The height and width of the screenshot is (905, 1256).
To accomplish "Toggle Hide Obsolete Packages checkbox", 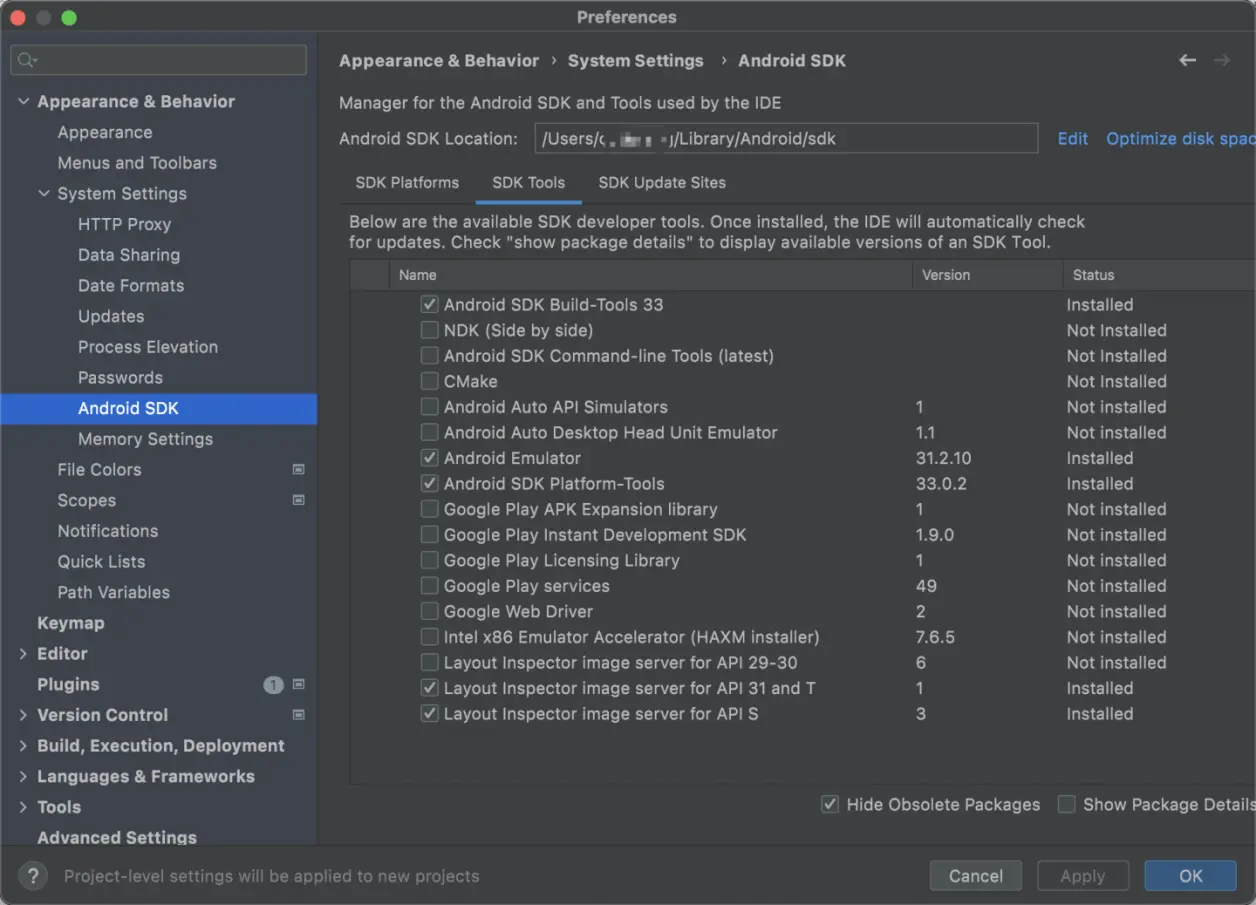I will (x=829, y=804).
